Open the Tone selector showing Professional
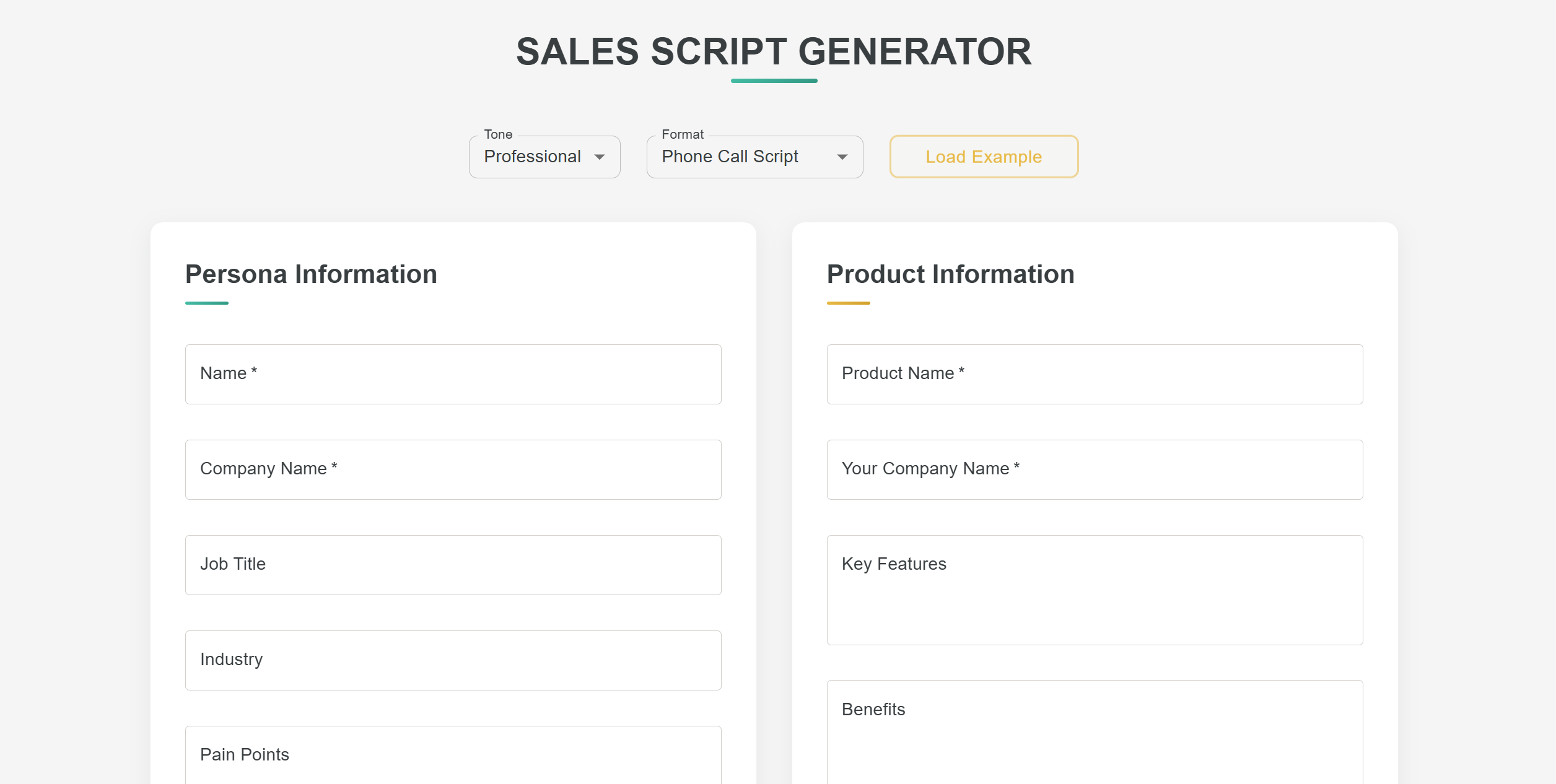1556x784 pixels. (x=533, y=157)
